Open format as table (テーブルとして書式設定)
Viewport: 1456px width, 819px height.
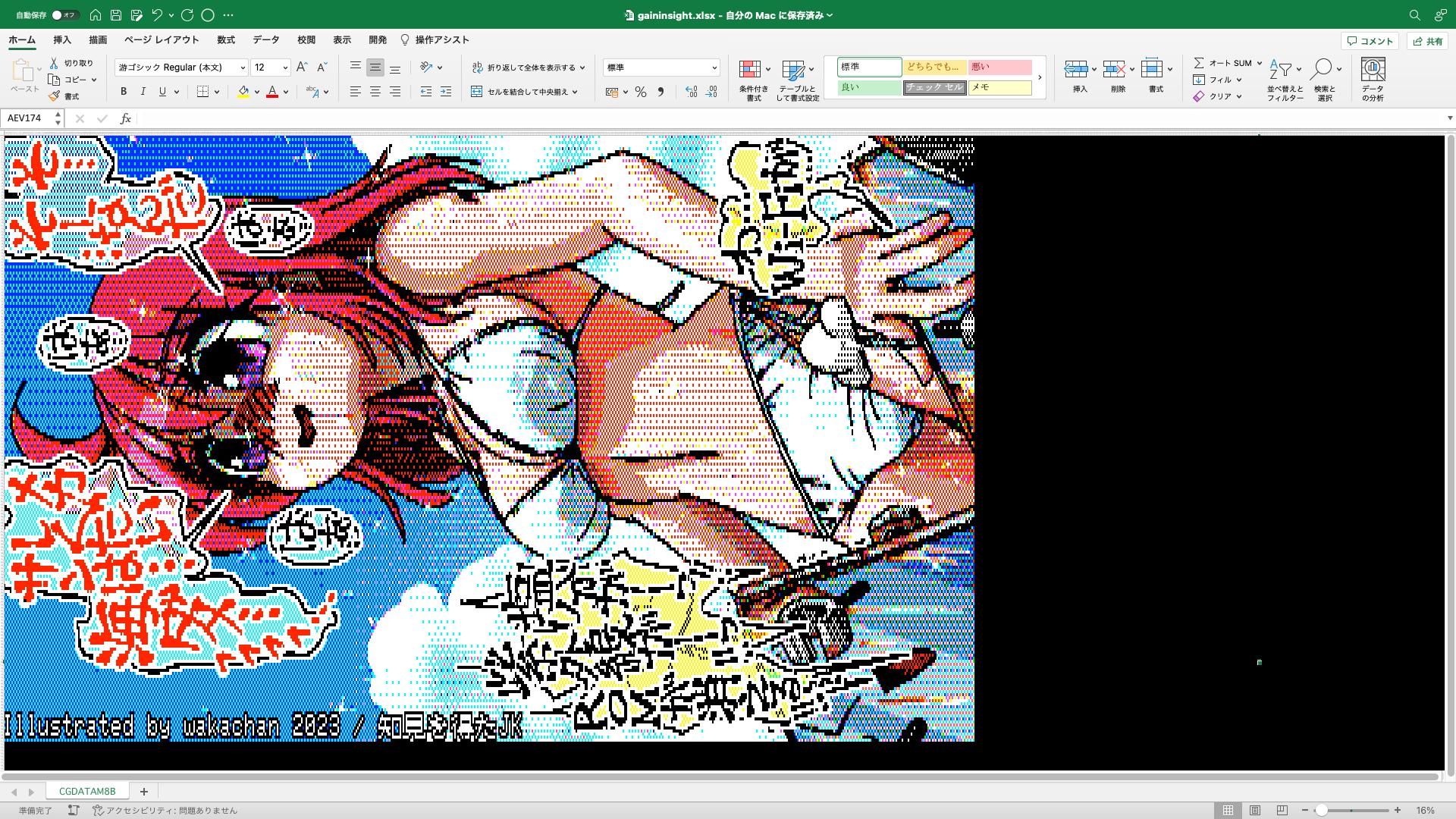(x=797, y=80)
